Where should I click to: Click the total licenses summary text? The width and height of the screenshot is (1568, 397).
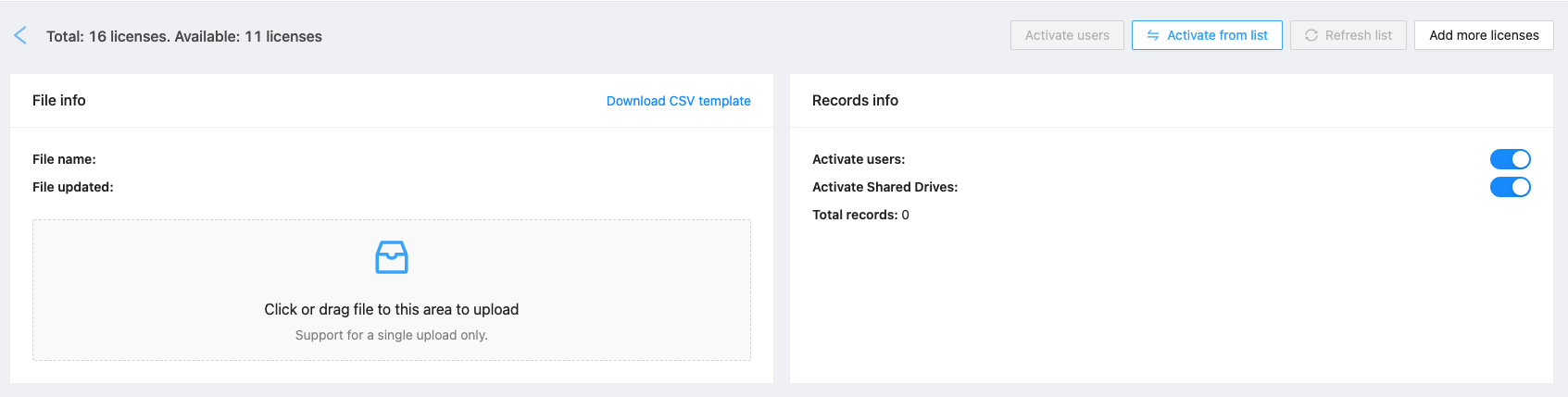click(184, 36)
